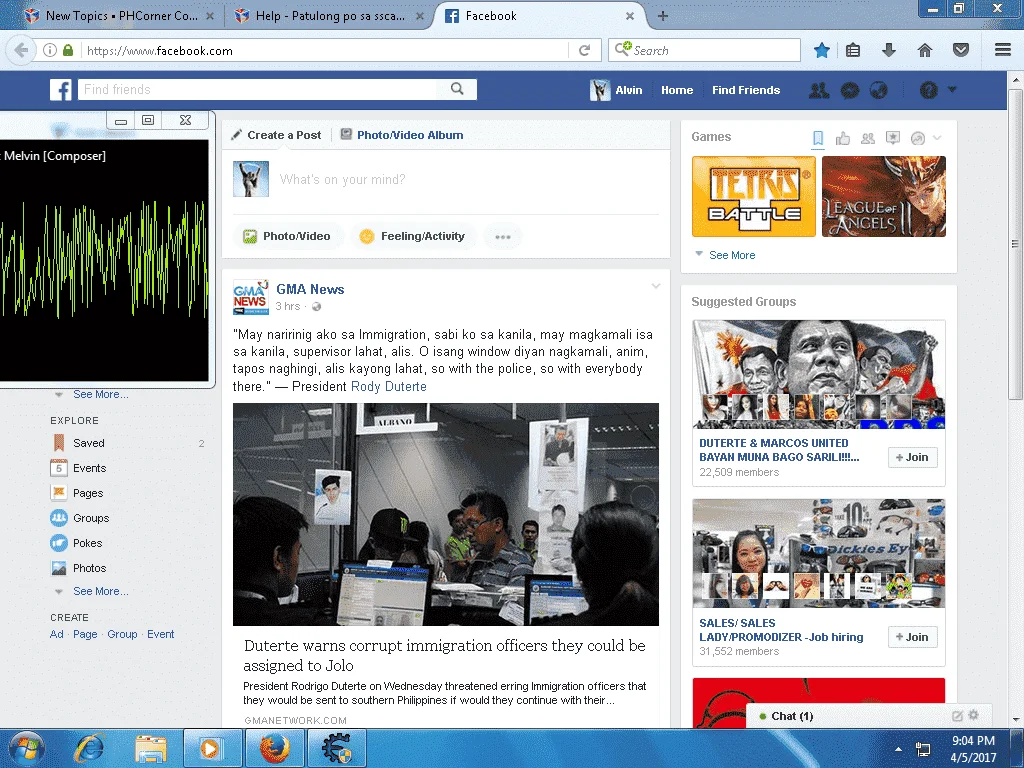Open the Friend Requests icon
The width and height of the screenshot is (1024, 768).
pos(819,90)
